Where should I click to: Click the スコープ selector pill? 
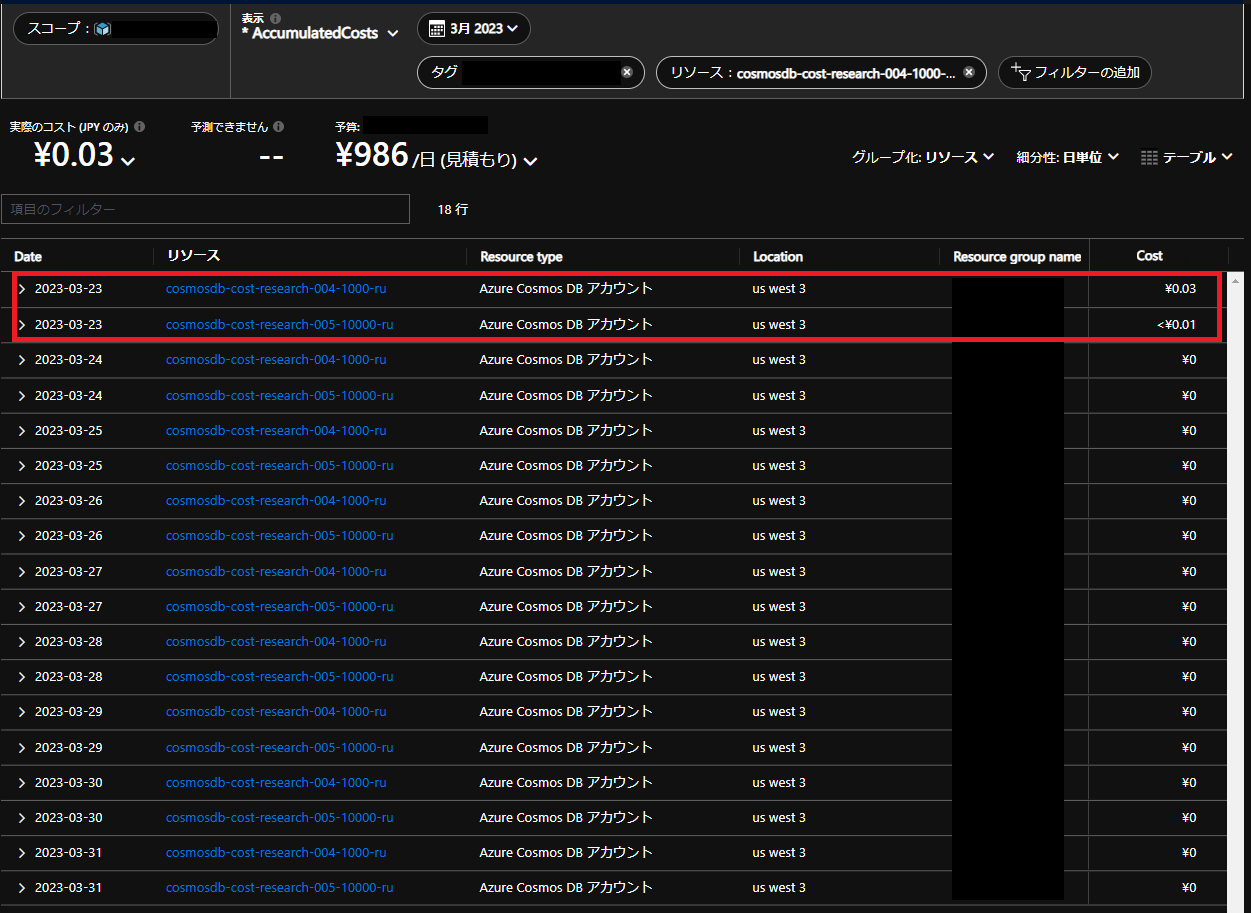[x=116, y=29]
